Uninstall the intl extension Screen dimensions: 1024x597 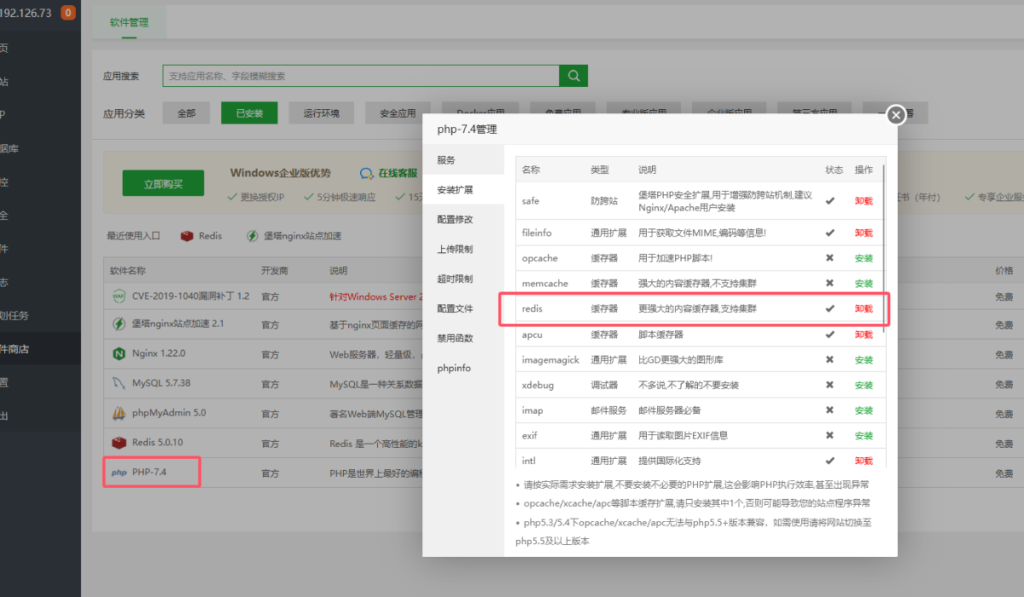863,461
